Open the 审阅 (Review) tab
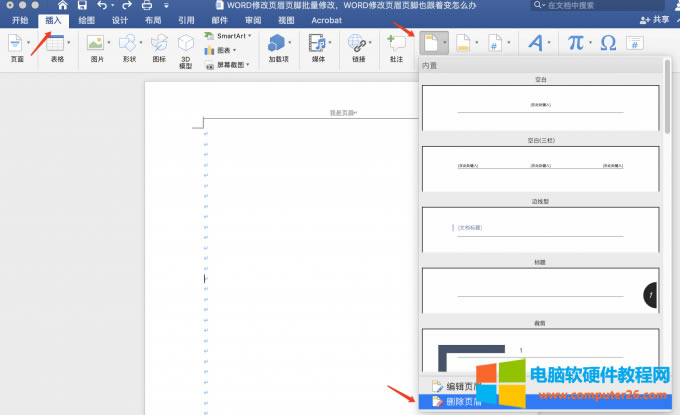Image resolution: width=680 pixels, height=415 pixels. click(252, 19)
